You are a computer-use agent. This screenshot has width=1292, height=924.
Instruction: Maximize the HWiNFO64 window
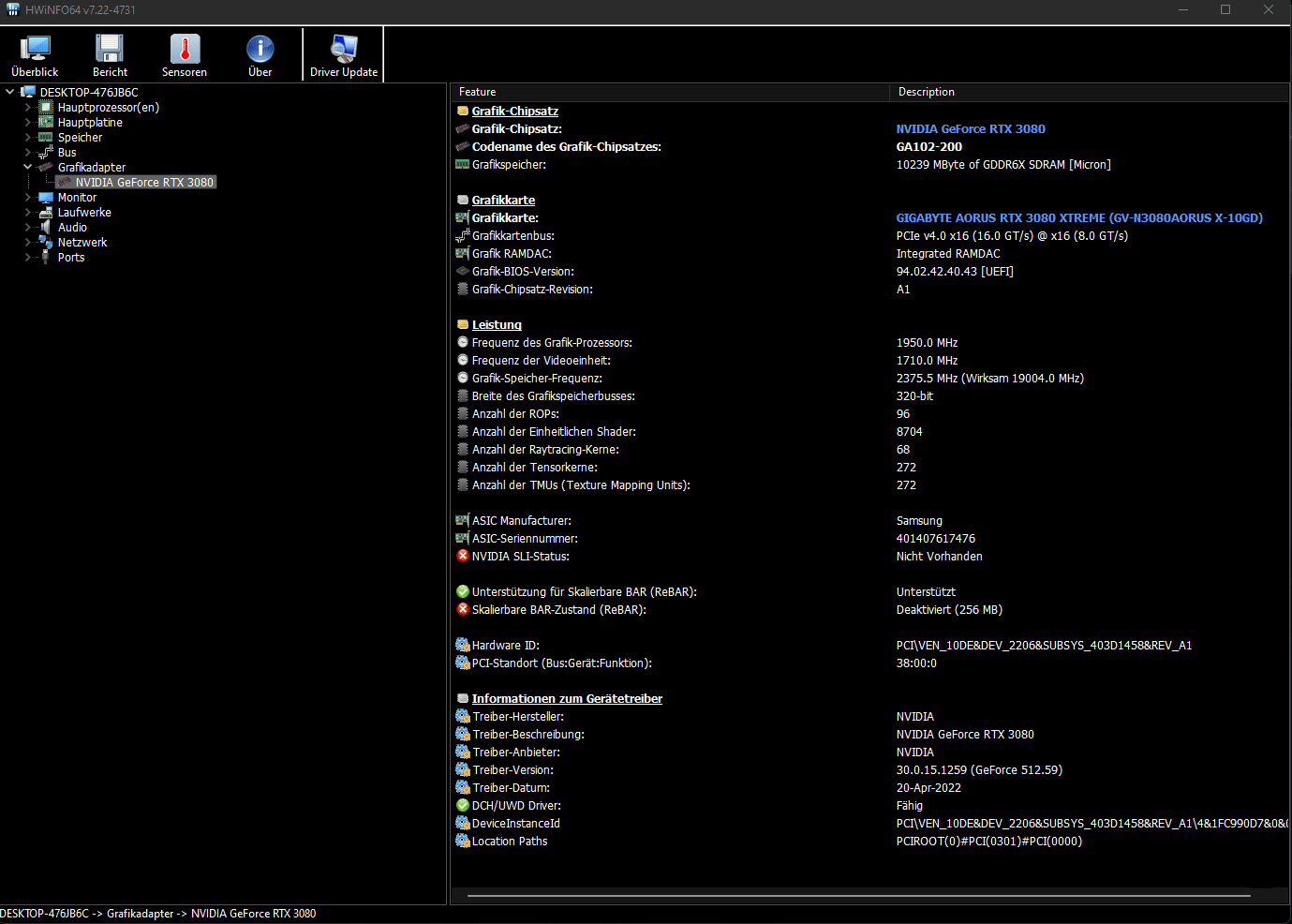1225,9
